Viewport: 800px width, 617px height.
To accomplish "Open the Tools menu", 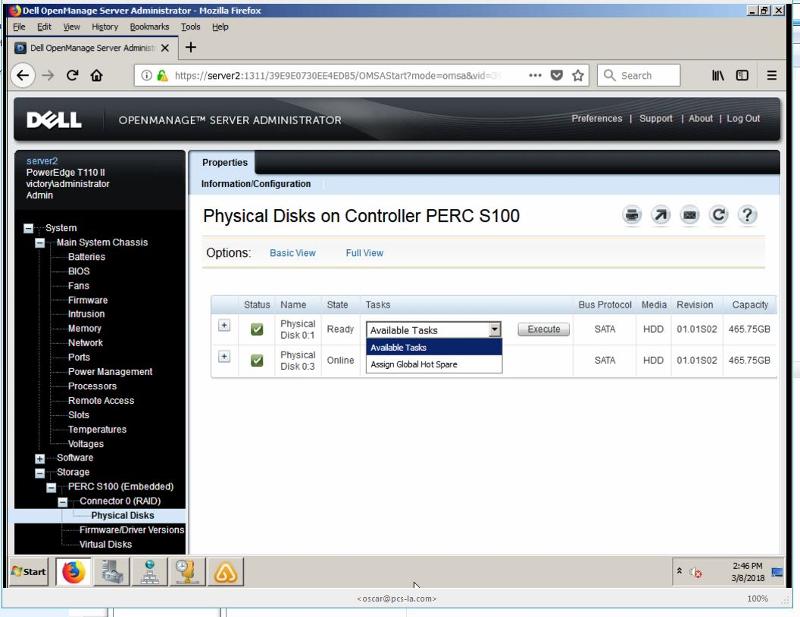I will 191,27.
